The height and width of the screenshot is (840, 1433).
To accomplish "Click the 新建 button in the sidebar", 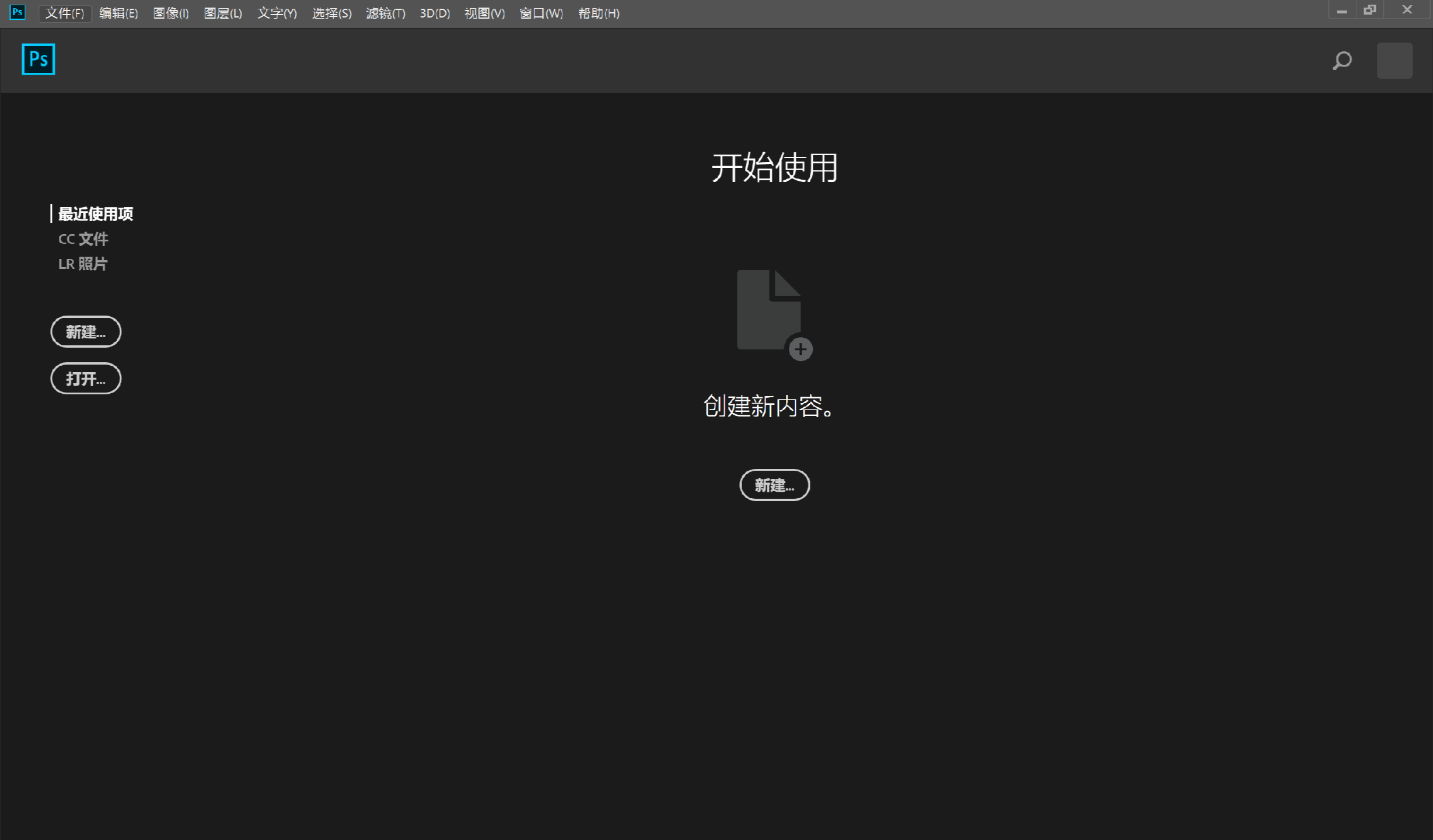I will tap(86, 331).
